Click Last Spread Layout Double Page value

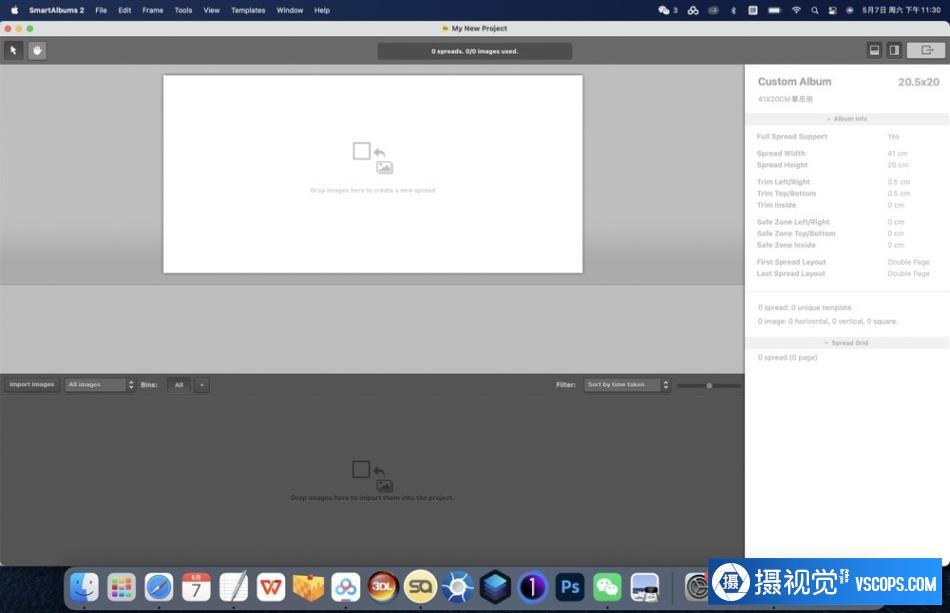click(908, 273)
